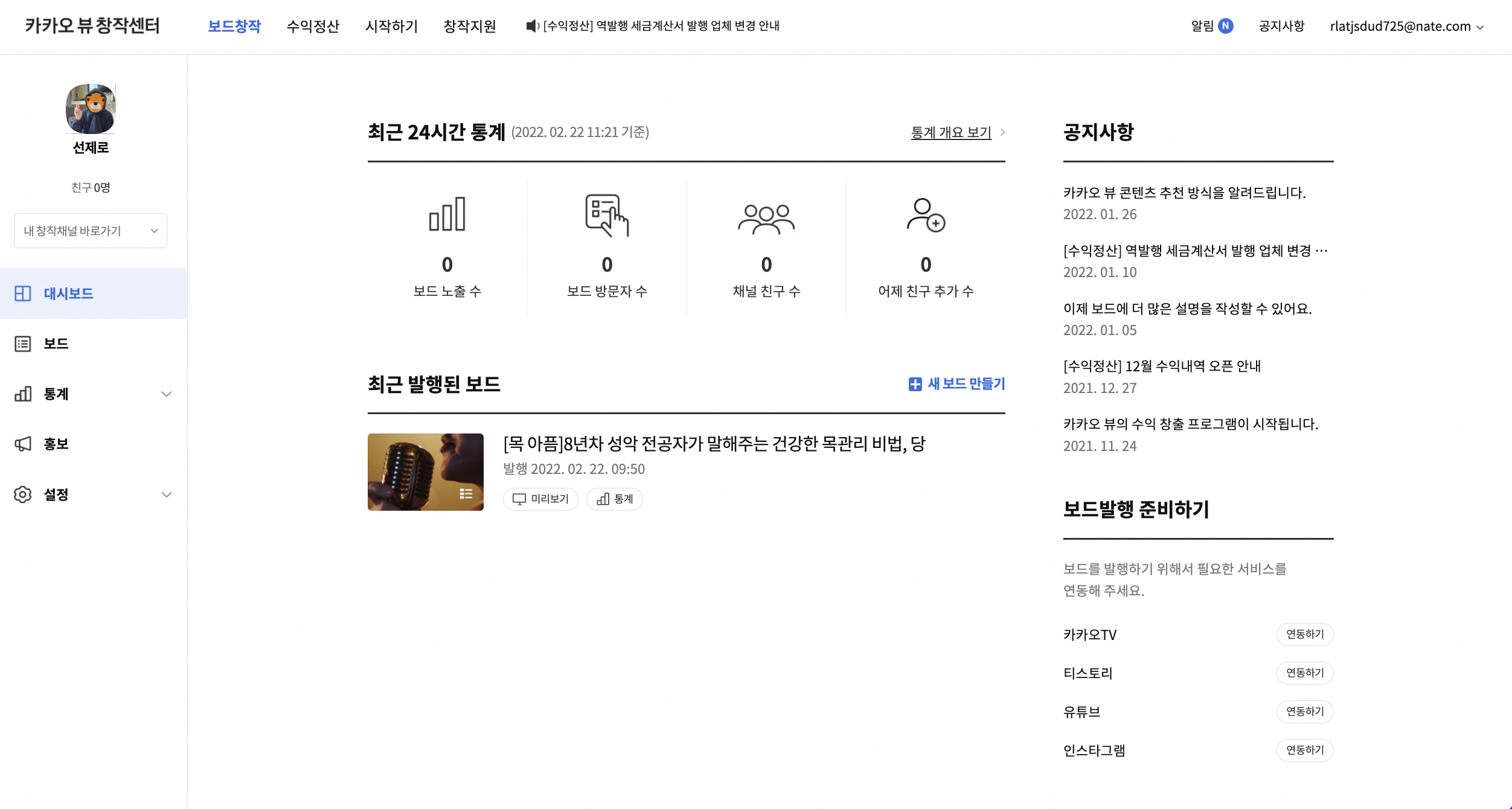Click the 친구 0명 text

[91, 188]
